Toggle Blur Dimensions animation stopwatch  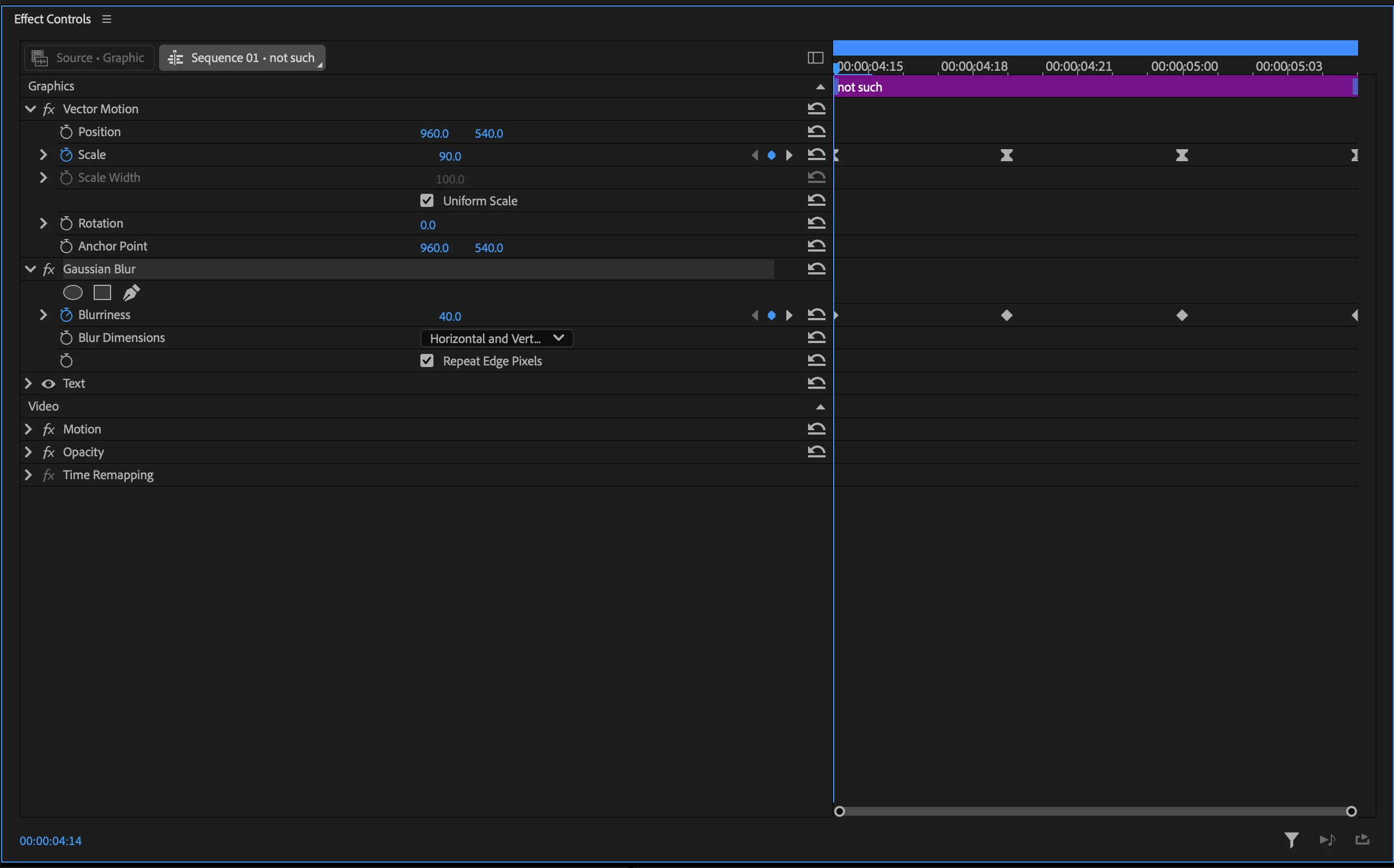pos(66,338)
